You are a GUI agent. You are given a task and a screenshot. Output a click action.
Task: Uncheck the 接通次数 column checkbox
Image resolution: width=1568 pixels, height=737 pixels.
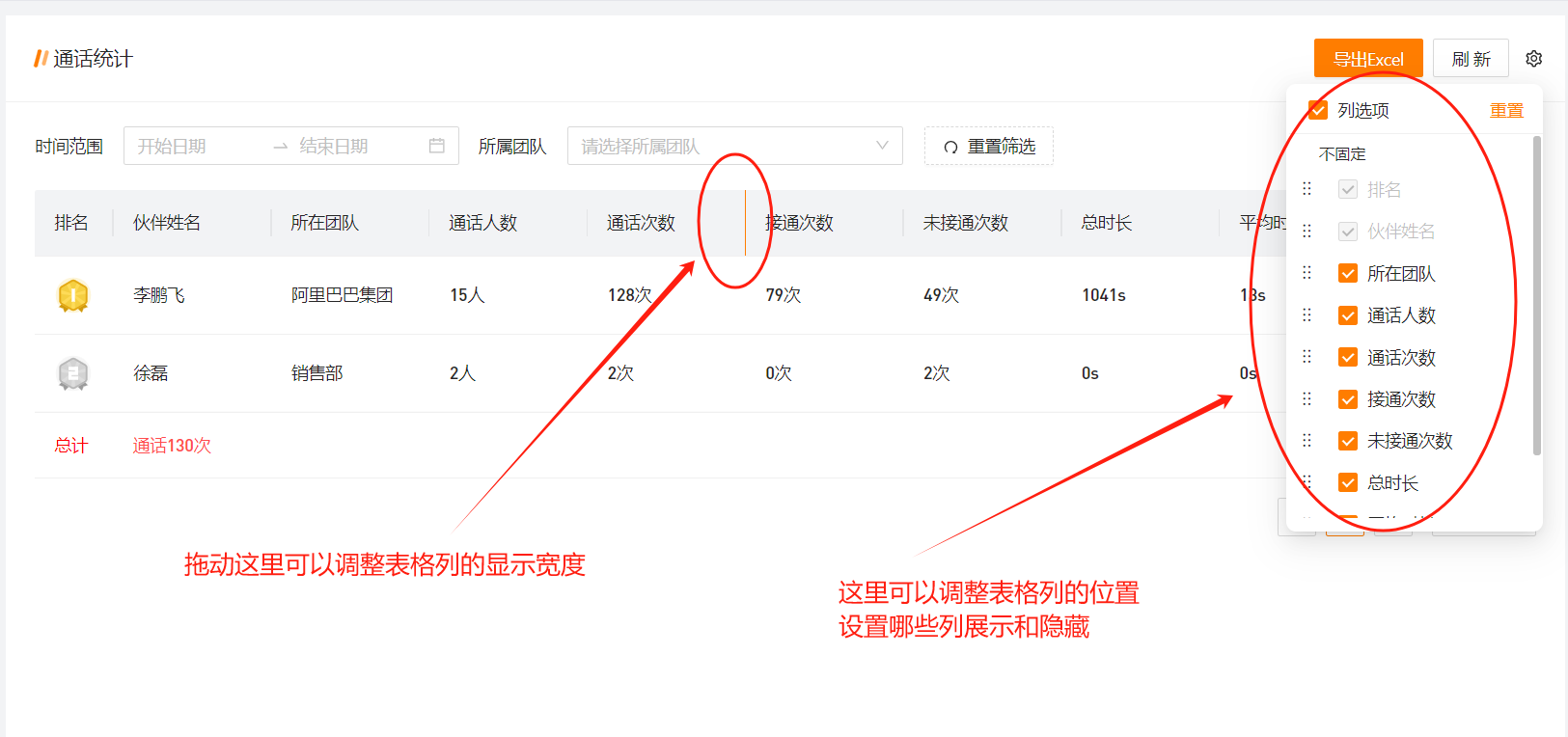pos(1348,399)
